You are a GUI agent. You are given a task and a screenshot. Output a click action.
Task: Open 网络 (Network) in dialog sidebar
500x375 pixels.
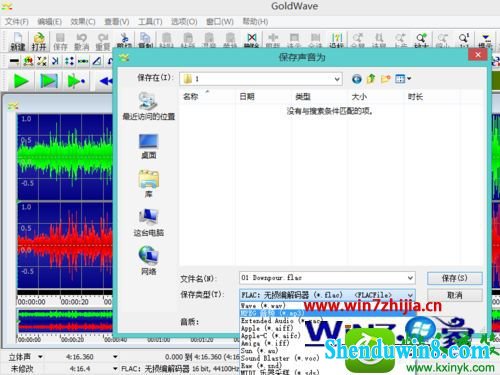coord(149,261)
